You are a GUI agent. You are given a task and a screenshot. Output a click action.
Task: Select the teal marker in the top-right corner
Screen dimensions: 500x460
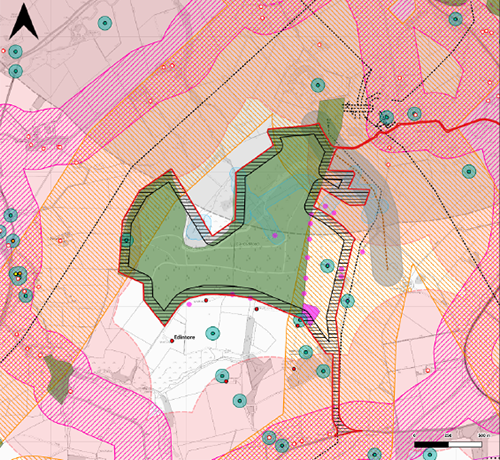(x=455, y=19)
